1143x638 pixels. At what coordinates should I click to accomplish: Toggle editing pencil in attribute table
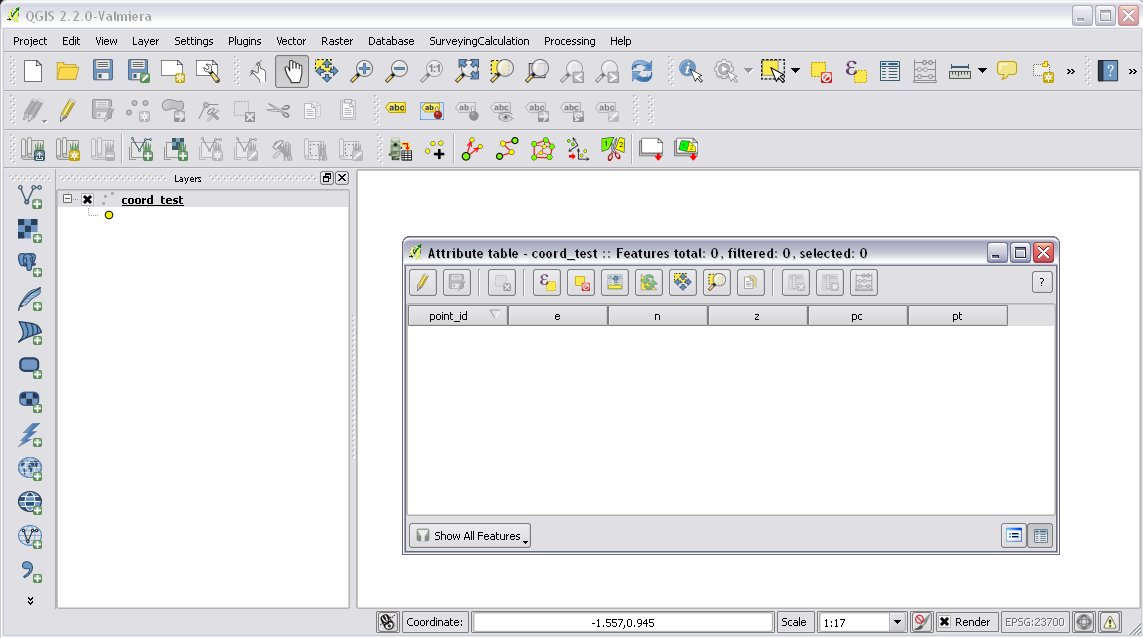(x=422, y=283)
